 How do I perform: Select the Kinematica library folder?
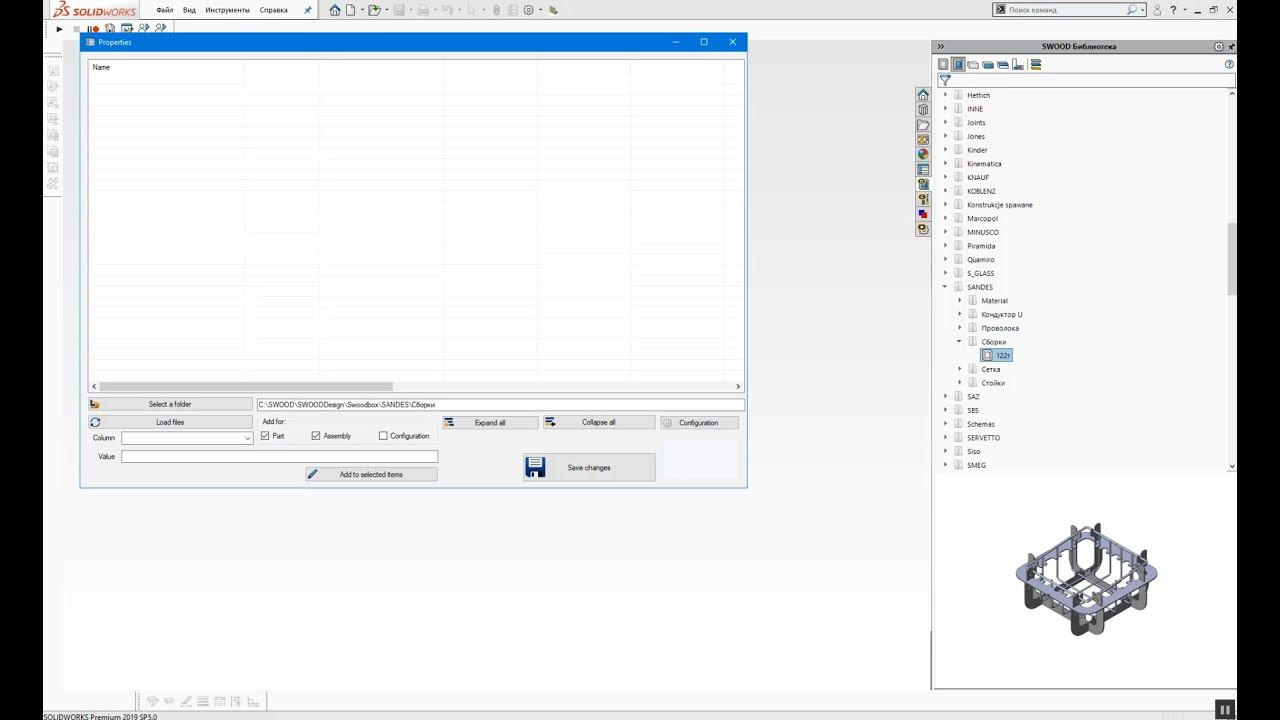tap(984, 163)
